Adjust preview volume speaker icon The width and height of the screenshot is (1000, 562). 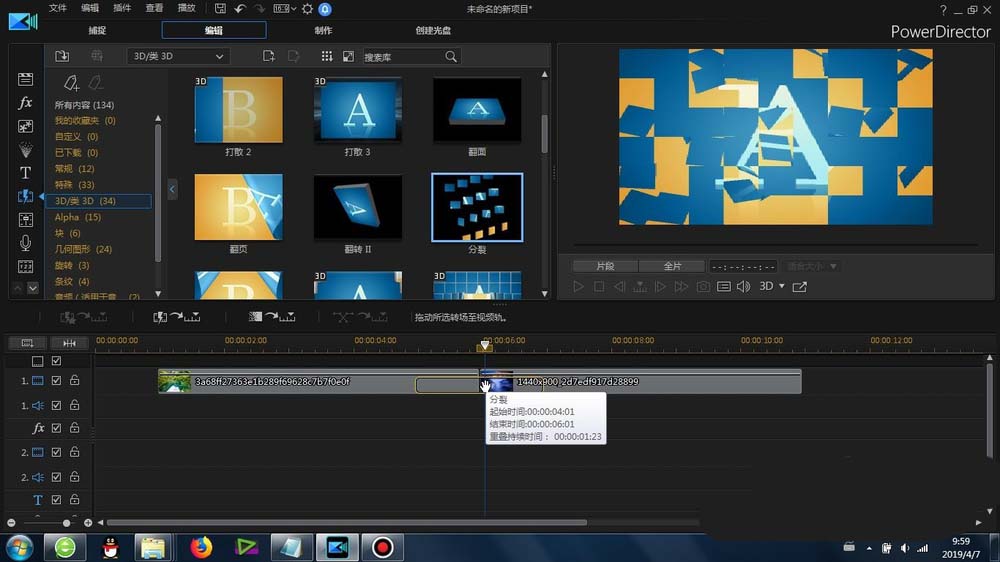click(744, 286)
